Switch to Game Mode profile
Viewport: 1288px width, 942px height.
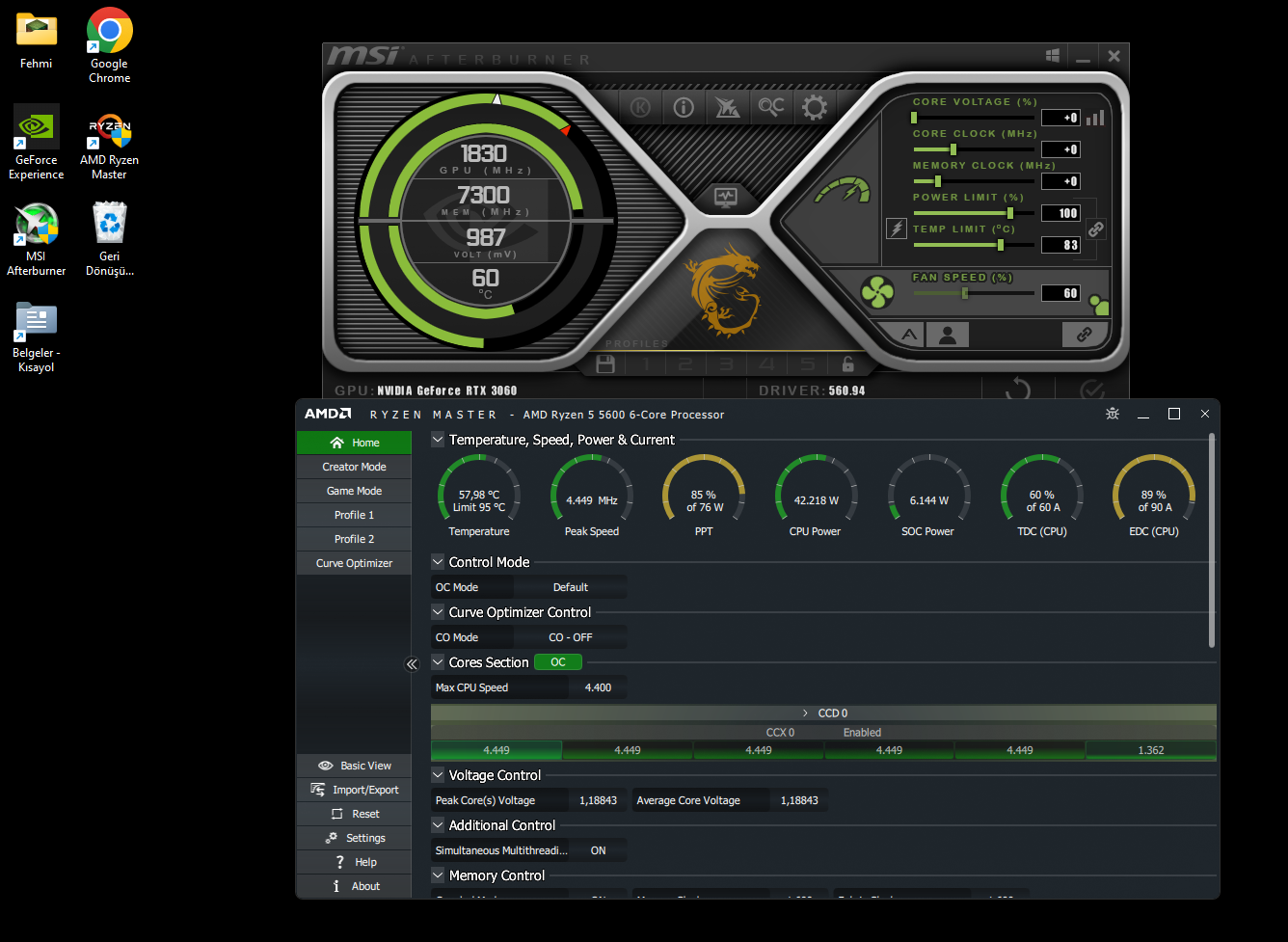pos(354,491)
